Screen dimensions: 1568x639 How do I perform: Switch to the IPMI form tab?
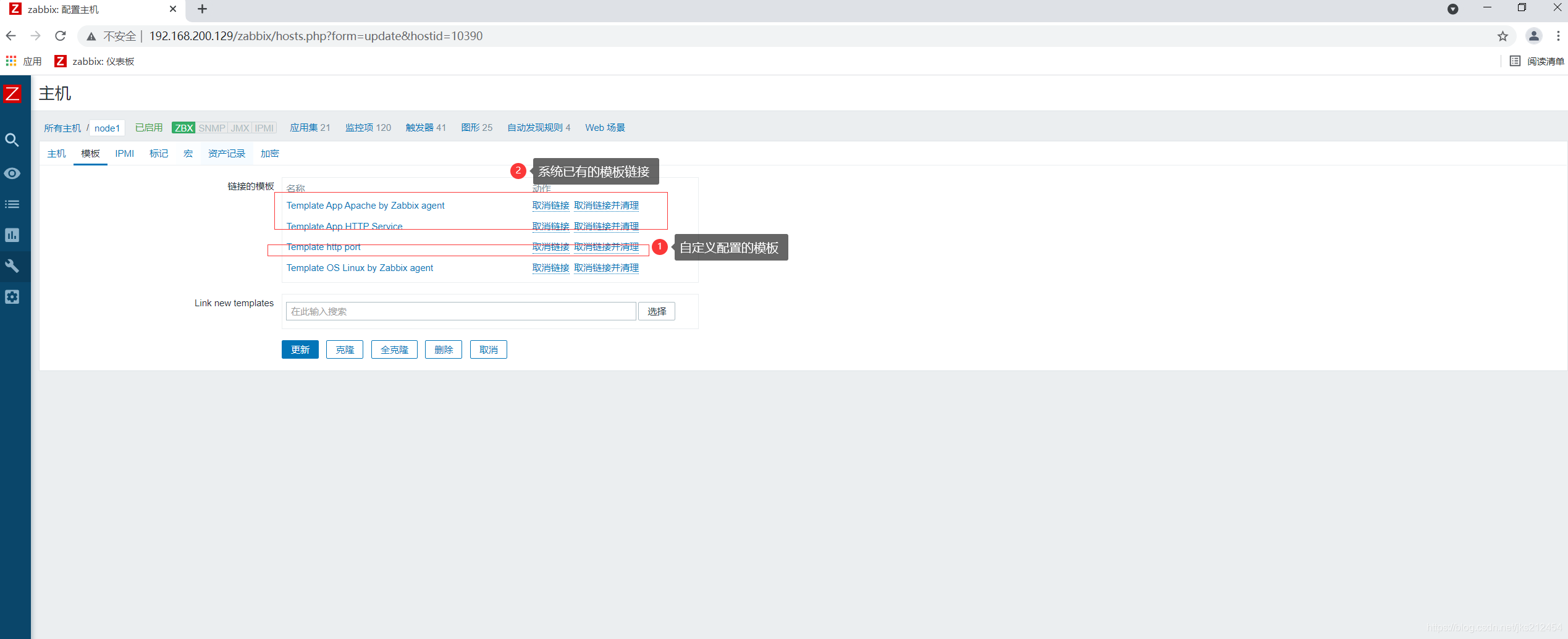point(124,154)
